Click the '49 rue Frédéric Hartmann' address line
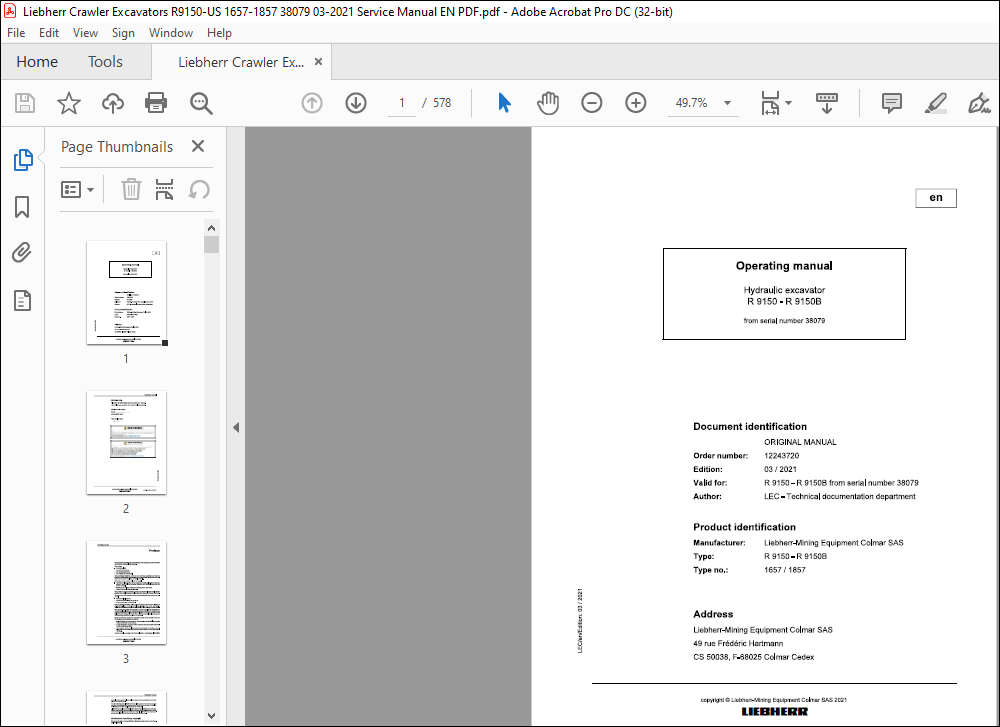The height and width of the screenshot is (727, 1000). [738, 643]
